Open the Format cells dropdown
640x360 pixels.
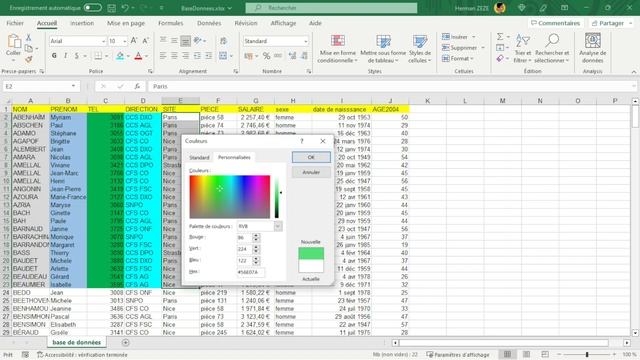tap(458, 59)
